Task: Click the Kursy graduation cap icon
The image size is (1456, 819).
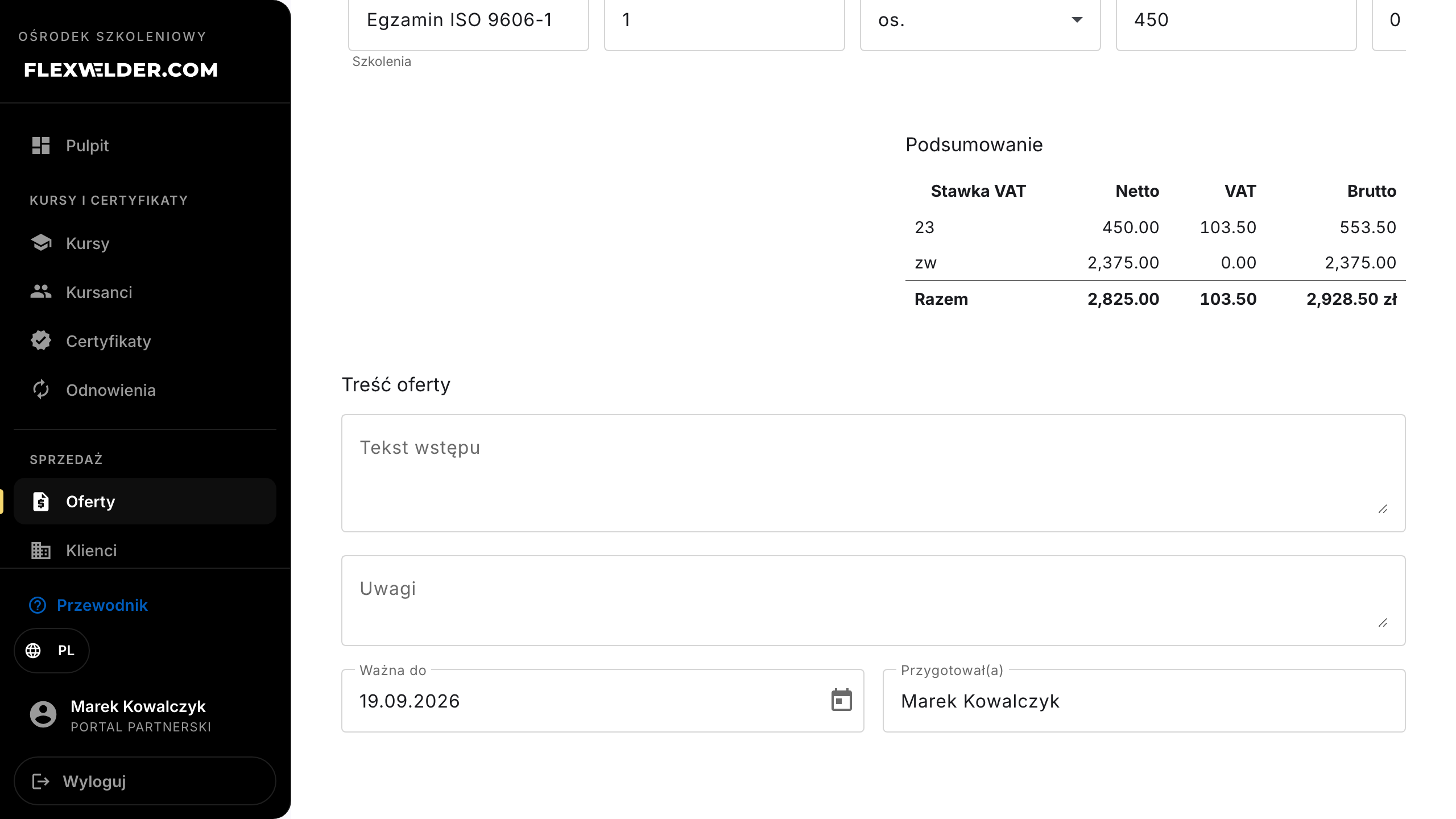Action: point(41,243)
